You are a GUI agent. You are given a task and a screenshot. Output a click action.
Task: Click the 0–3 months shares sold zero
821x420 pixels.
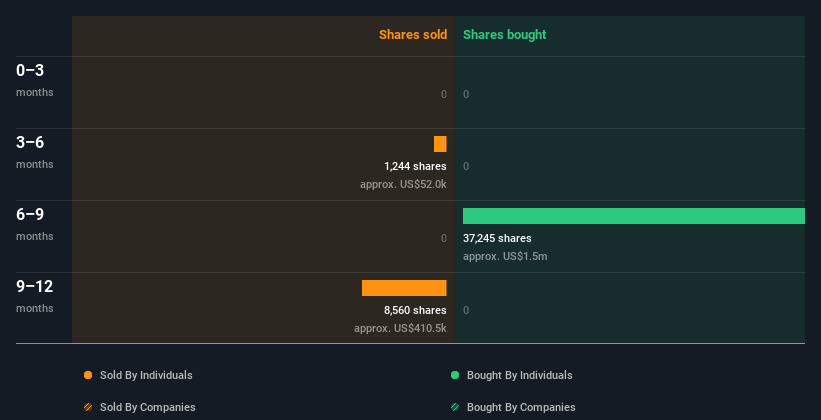(x=444, y=94)
